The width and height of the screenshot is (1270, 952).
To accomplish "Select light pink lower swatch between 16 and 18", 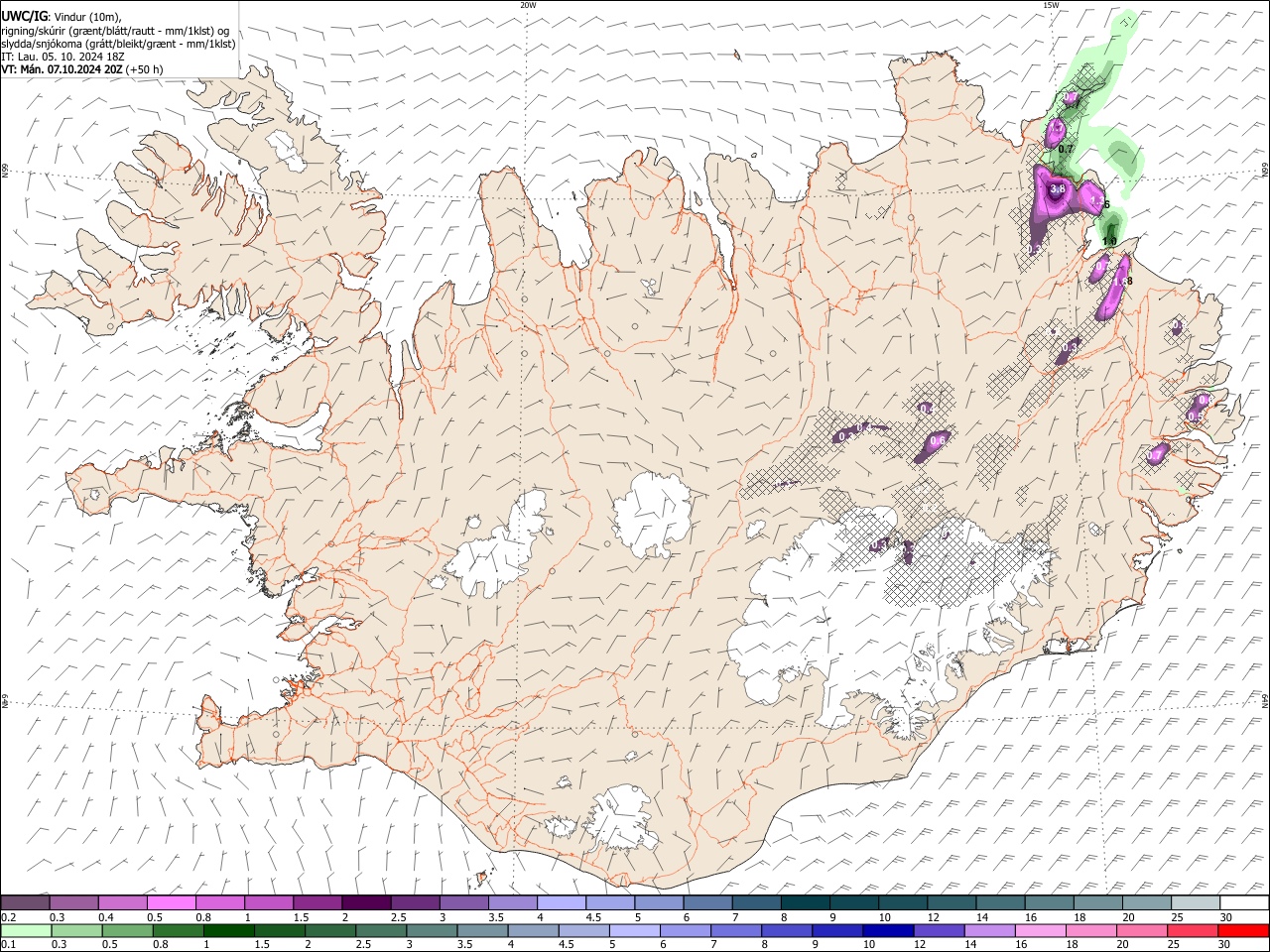I will coord(1041,930).
